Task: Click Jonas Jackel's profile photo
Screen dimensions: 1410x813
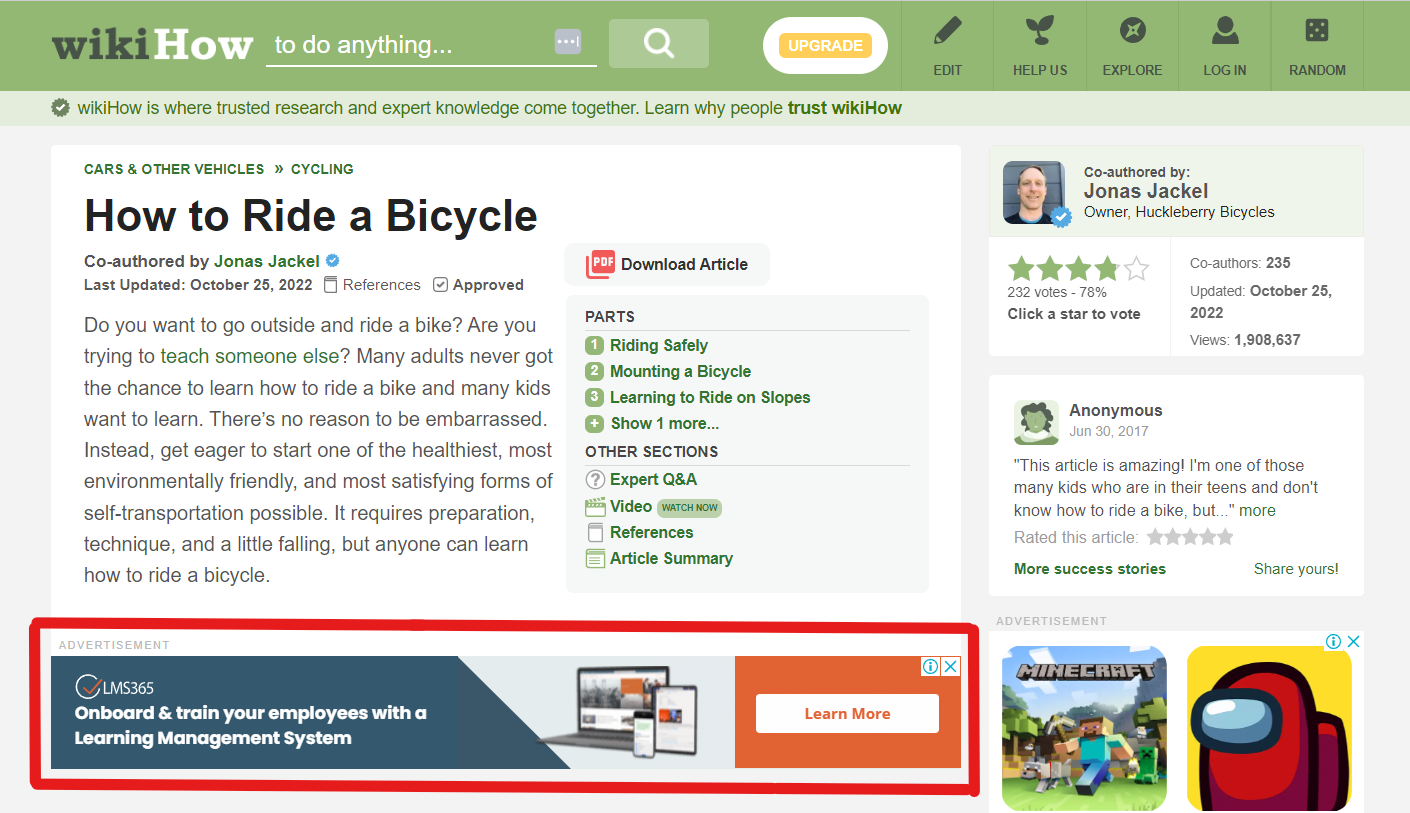Action: point(1036,192)
